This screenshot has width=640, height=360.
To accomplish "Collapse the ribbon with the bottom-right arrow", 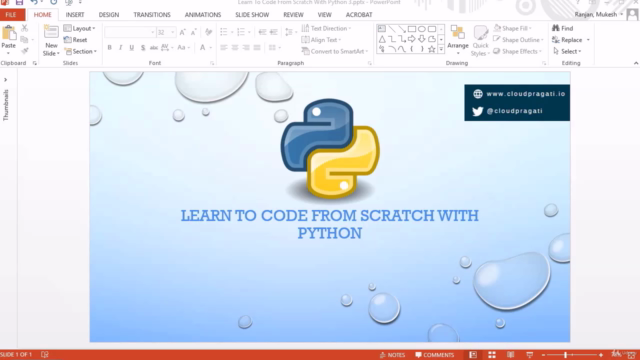I will (x=636, y=63).
